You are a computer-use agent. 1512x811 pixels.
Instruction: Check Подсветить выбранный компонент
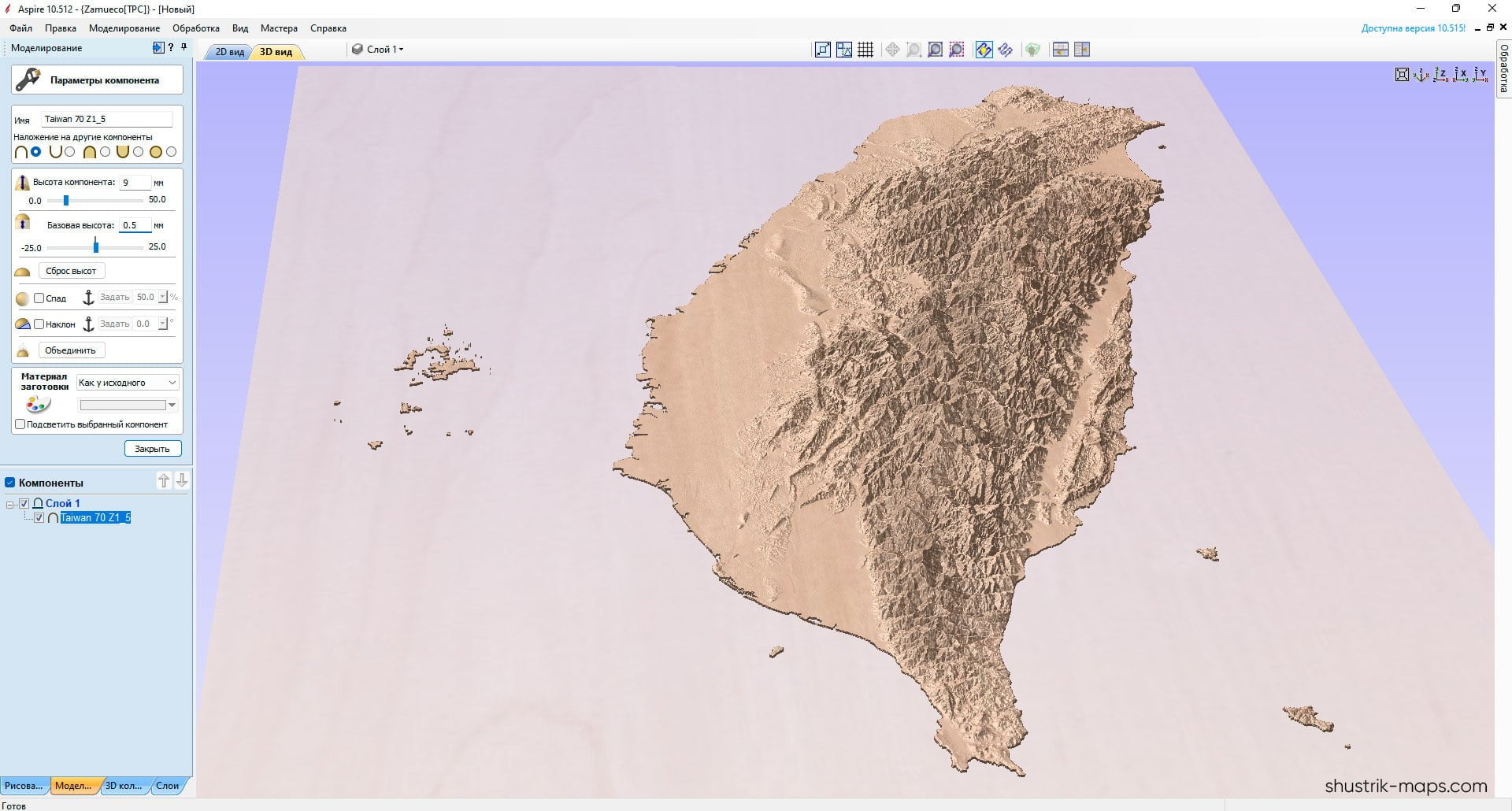(20, 424)
